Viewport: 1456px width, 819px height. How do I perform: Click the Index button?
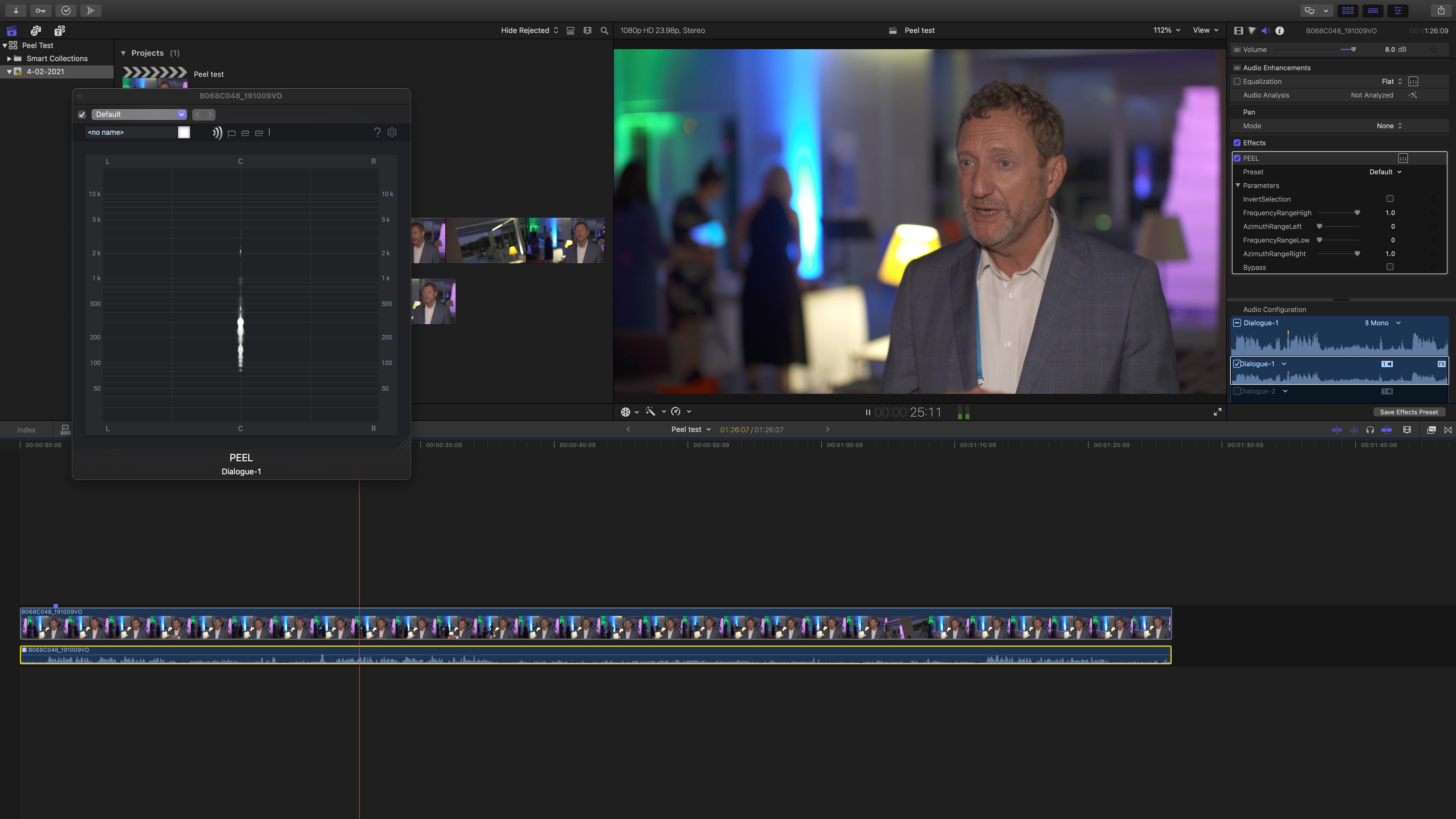[26, 430]
